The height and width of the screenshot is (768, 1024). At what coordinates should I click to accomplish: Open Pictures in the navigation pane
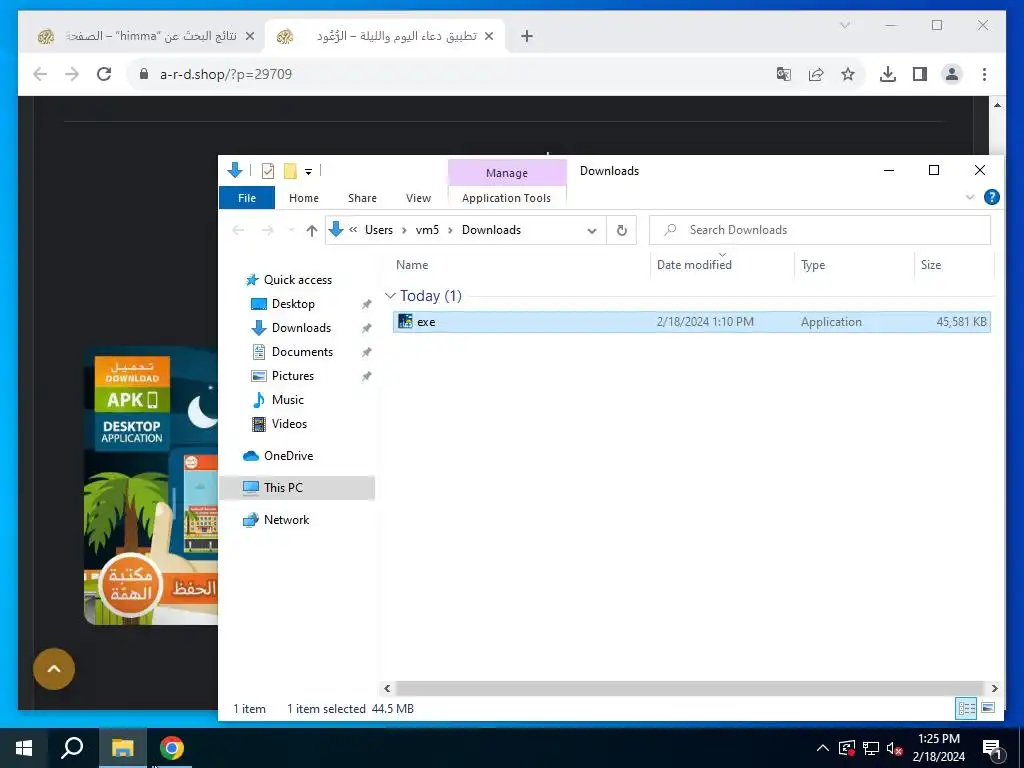(x=293, y=376)
